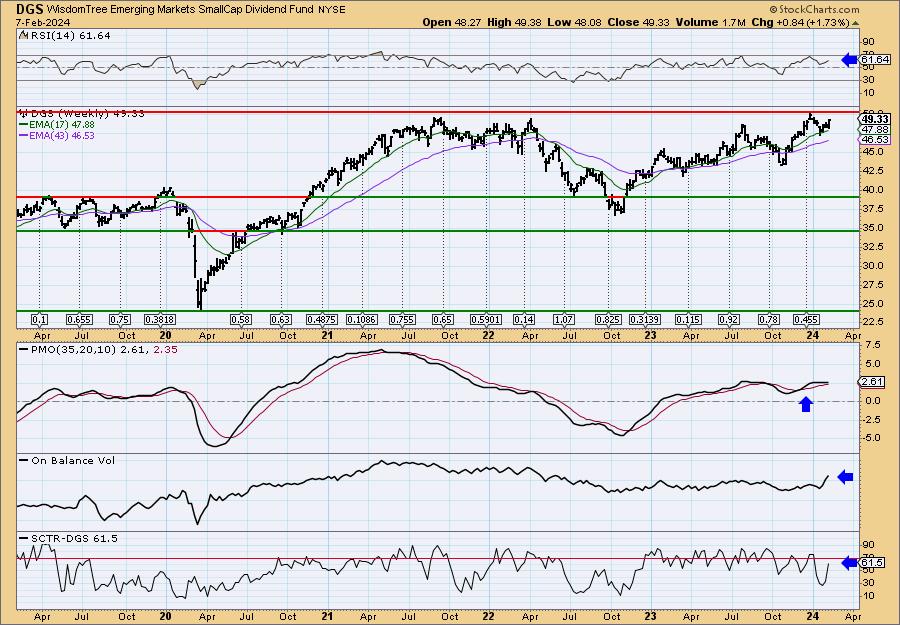Click the 0.78 dividend marker

point(769,320)
